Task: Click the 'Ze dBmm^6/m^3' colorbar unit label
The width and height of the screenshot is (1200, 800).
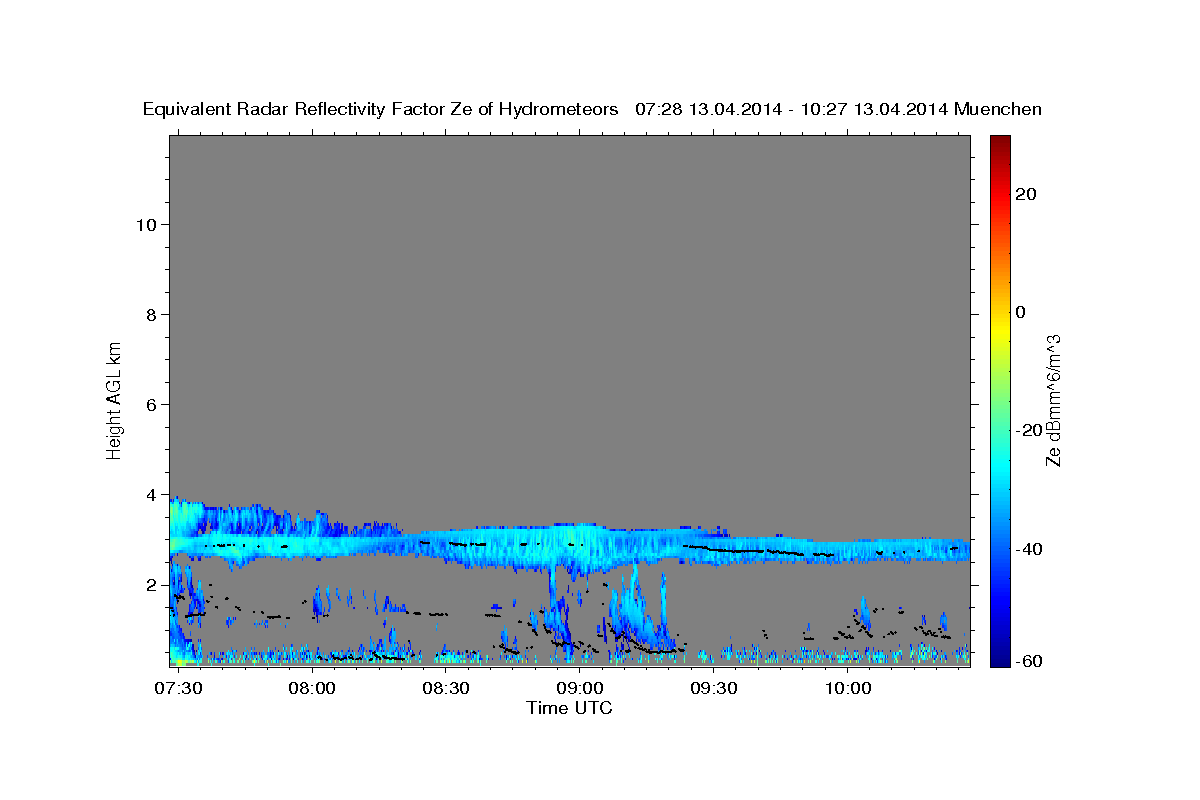Action: (1053, 400)
